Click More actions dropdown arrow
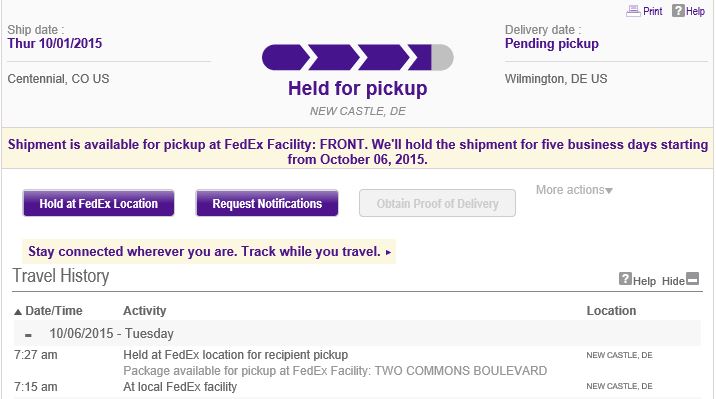 (609, 191)
